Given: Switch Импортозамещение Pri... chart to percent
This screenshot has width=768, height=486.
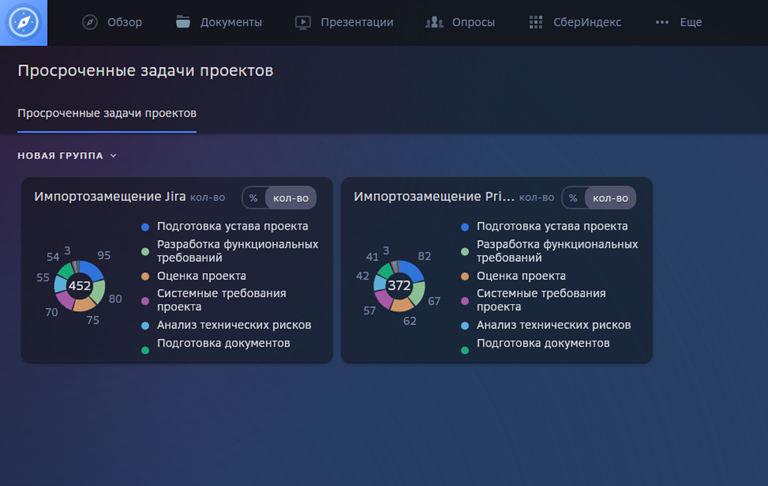Looking at the screenshot, I should [x=573, y=198].
